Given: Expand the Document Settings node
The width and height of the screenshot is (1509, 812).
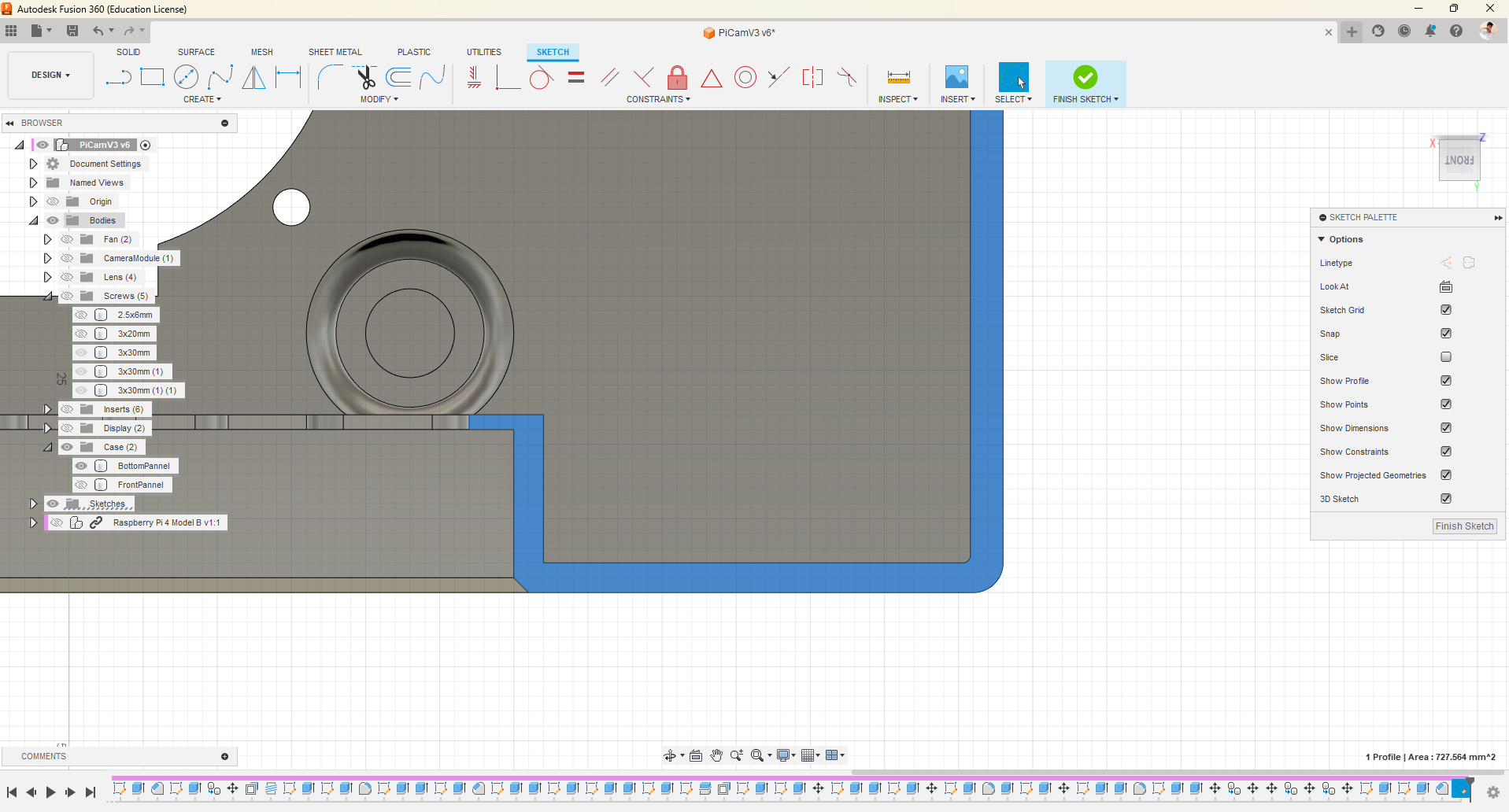Looking at the screenshot, I should [x=33, y=164].
